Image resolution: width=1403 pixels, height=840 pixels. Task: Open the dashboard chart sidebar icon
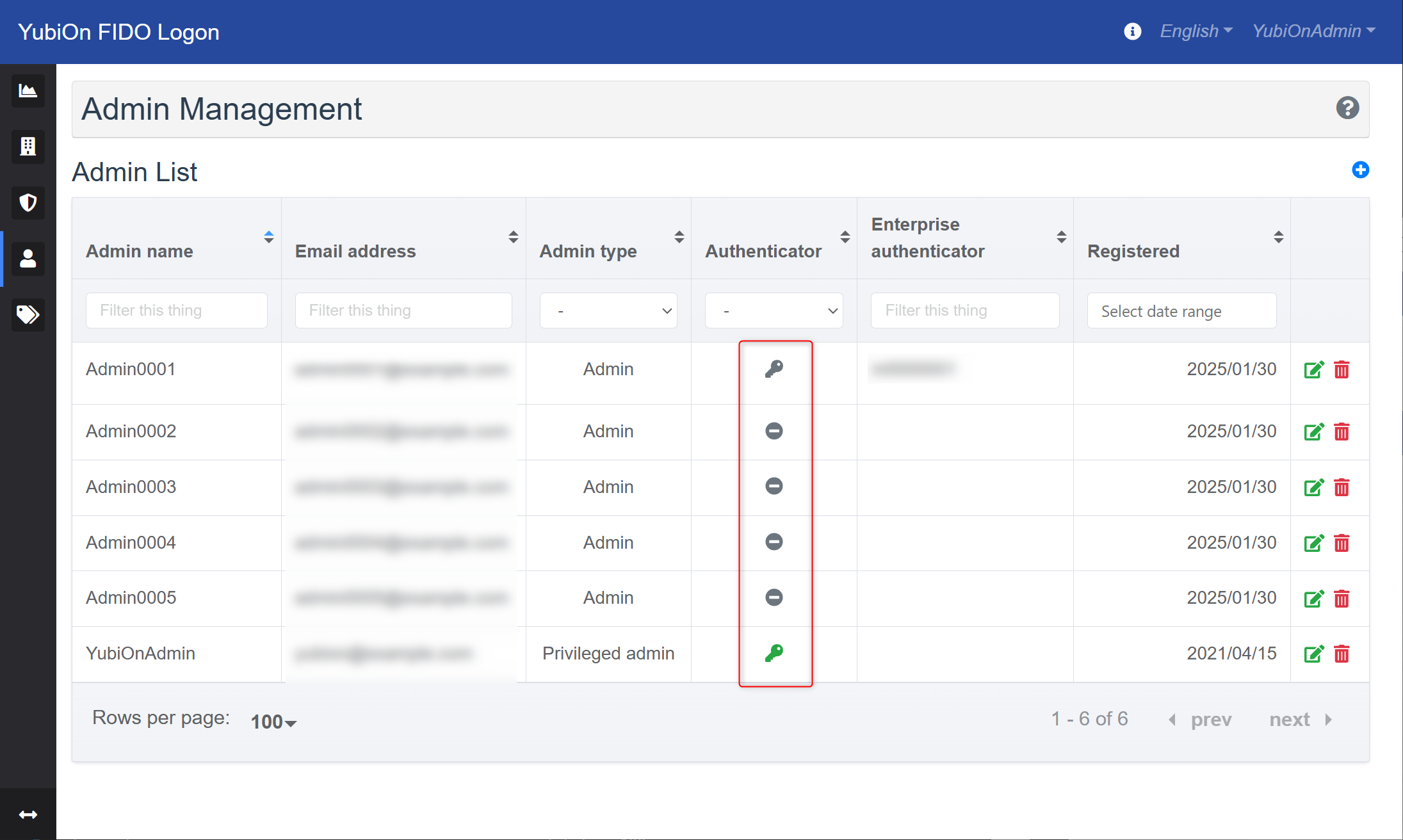[x=28, y=91]
